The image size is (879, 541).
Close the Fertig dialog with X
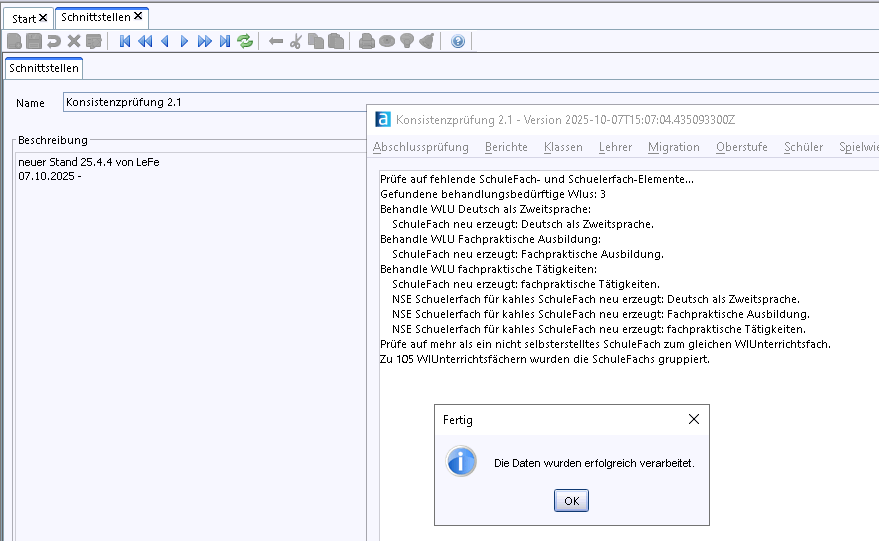[x=694, y=420]
